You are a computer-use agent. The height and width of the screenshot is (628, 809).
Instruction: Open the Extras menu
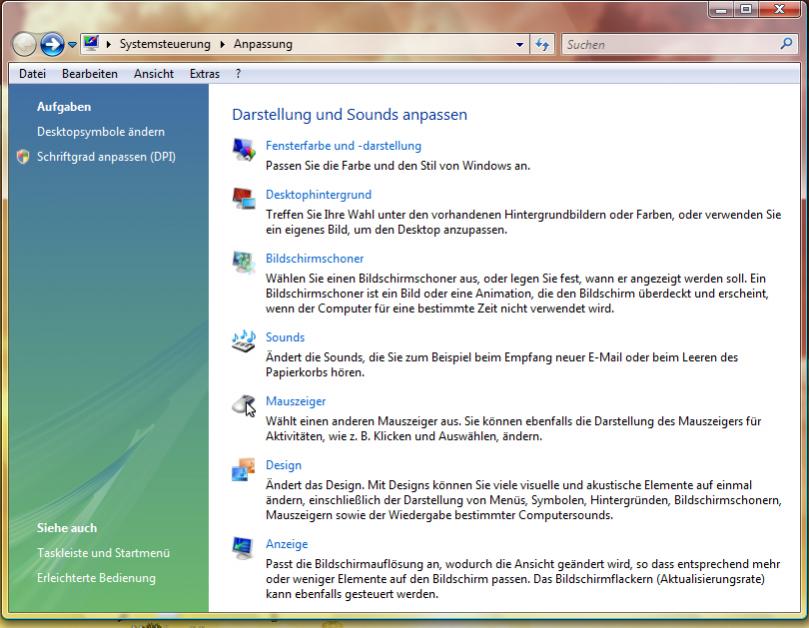pyautogui.click(x=204, y=74)
